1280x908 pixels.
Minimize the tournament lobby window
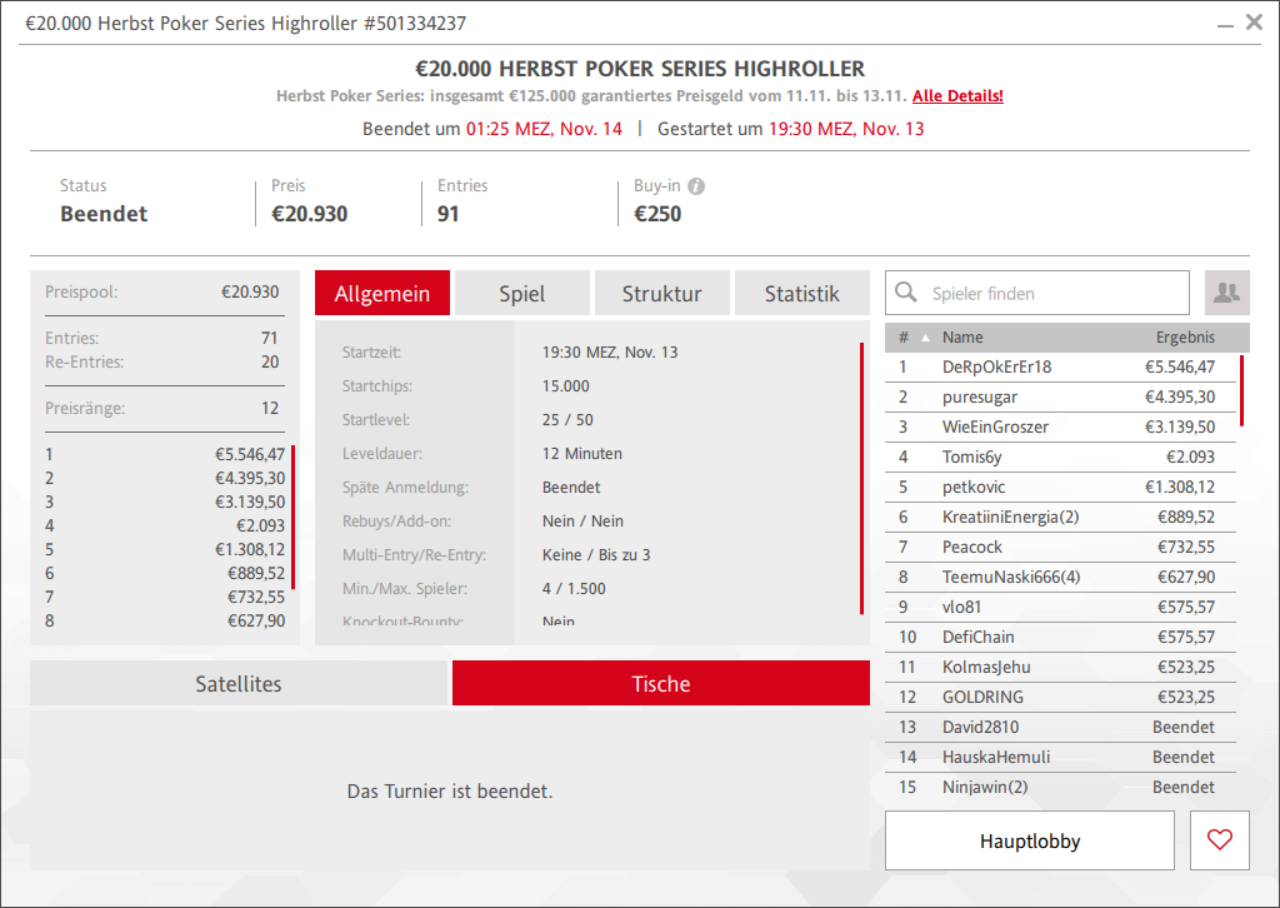(x=1225, y=23)
